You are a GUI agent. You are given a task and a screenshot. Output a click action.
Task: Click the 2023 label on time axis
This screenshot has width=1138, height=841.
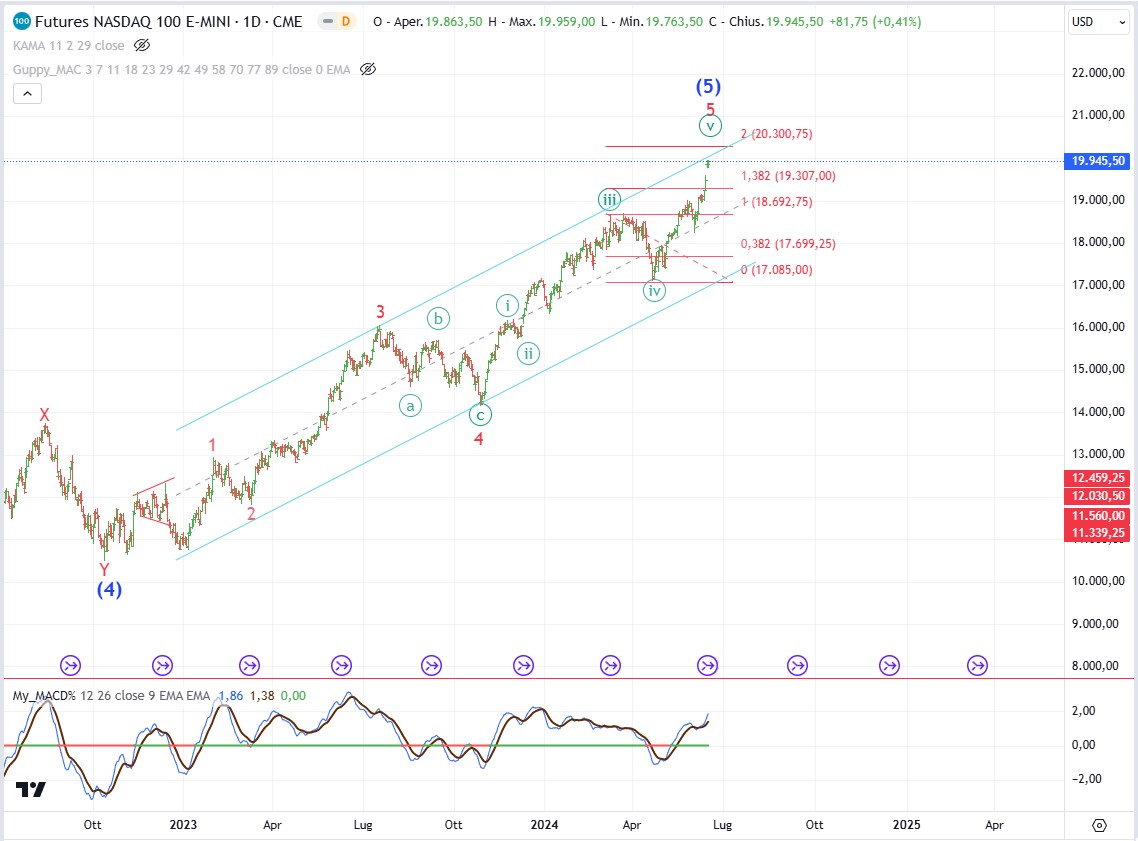point(183,825)
